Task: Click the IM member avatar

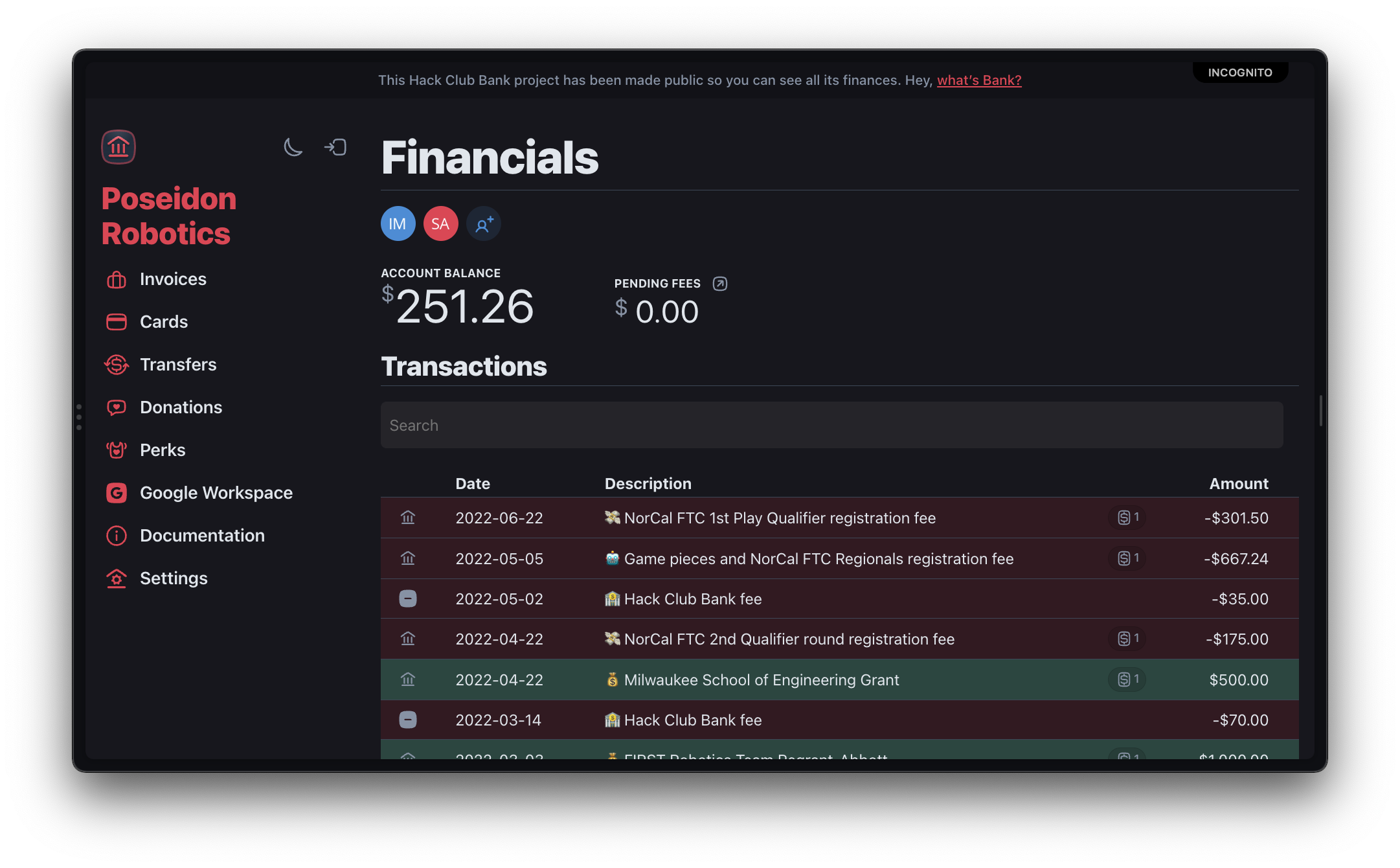Action: point(398,223)
